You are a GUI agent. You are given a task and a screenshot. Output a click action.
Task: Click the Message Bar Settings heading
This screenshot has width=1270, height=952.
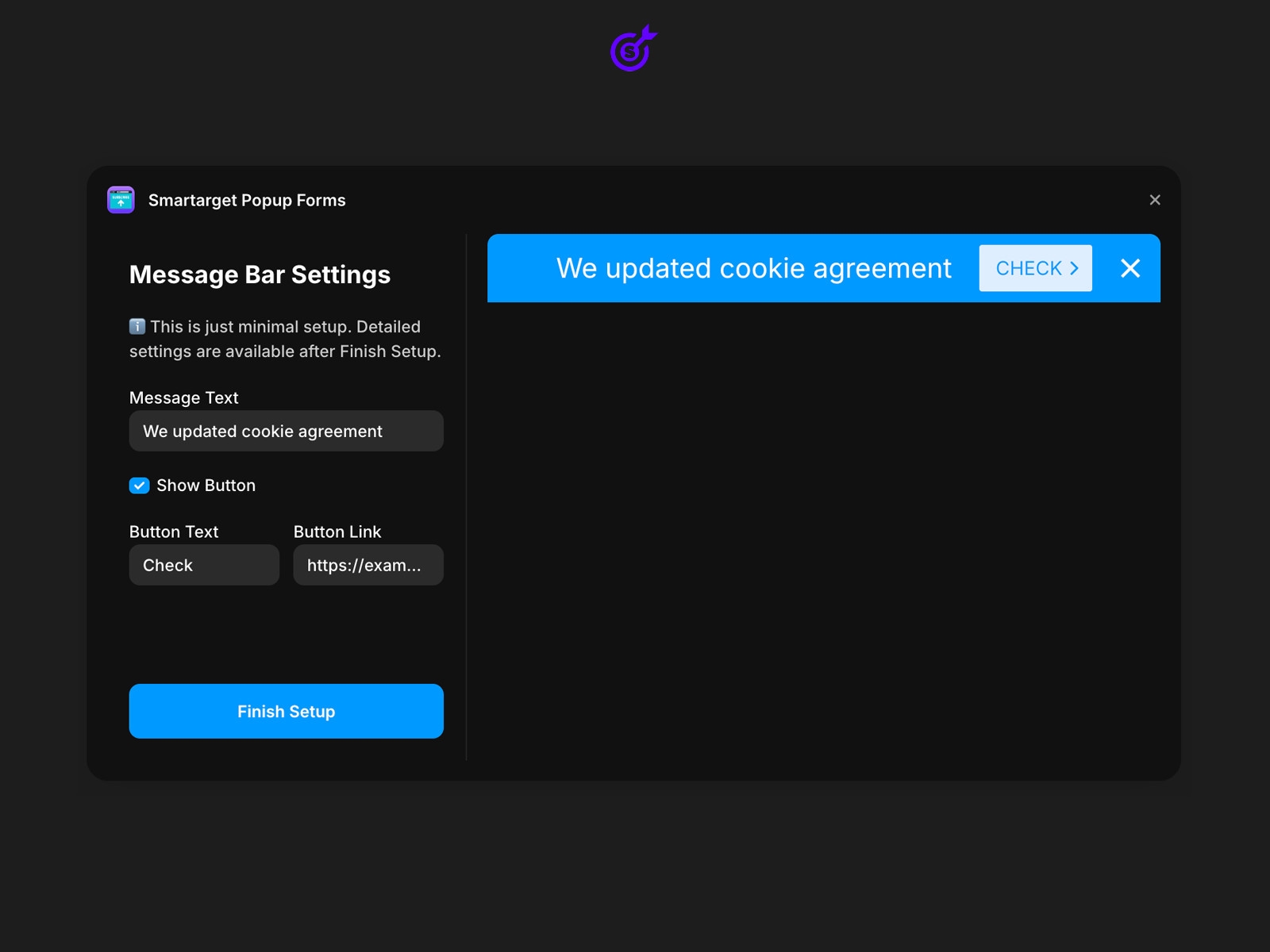(x=260, y=274)
